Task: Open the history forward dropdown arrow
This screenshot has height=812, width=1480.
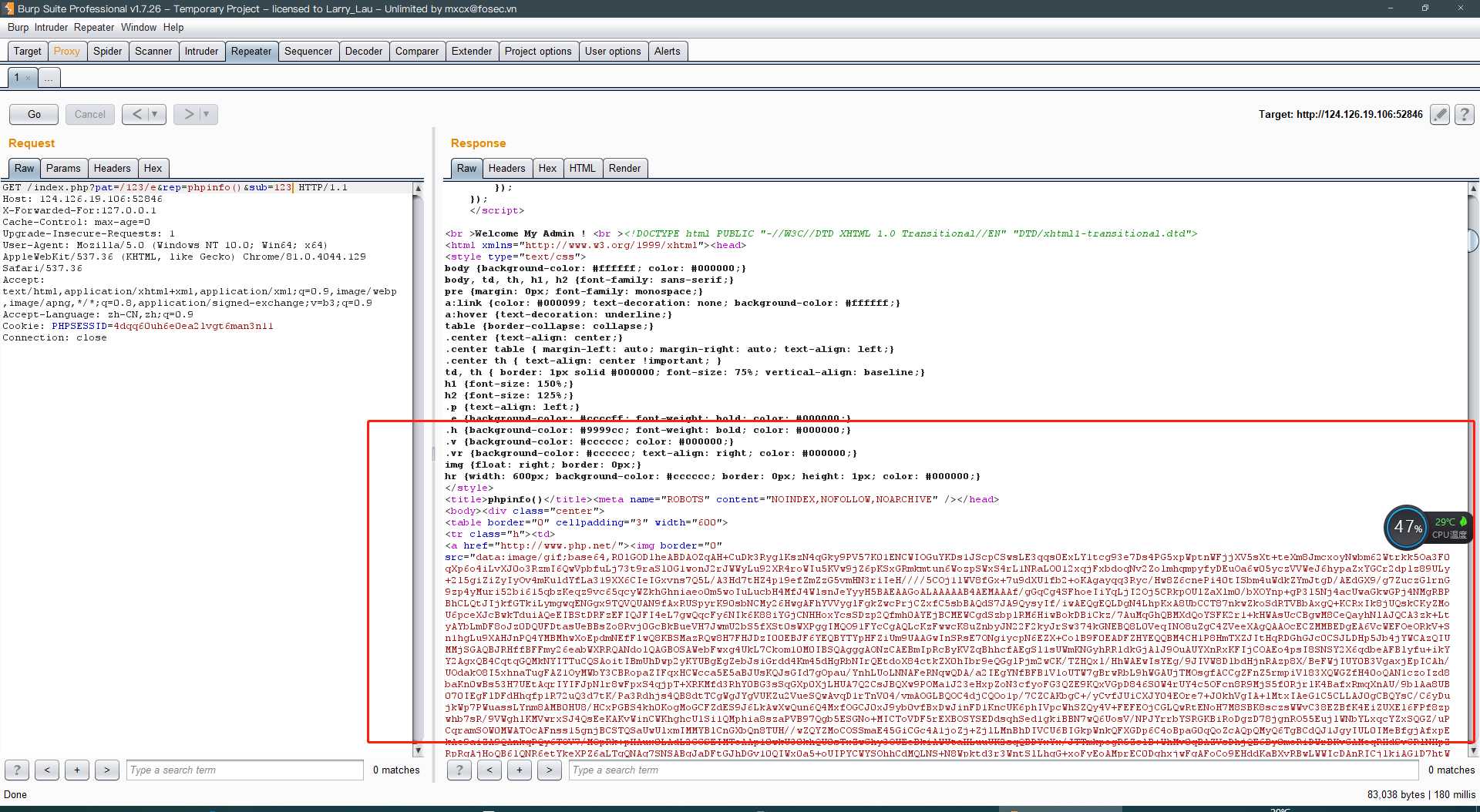Action: pos(207,115)
